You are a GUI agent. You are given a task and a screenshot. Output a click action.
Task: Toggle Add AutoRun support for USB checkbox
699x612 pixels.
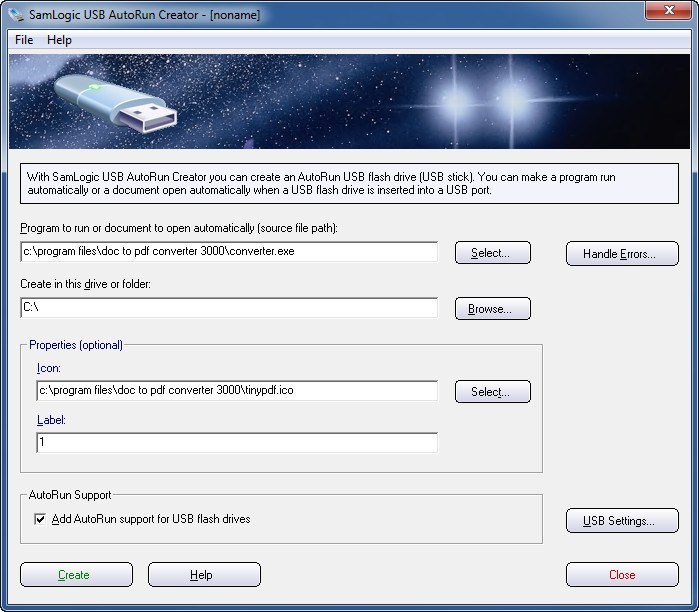(x=40, y=519)
